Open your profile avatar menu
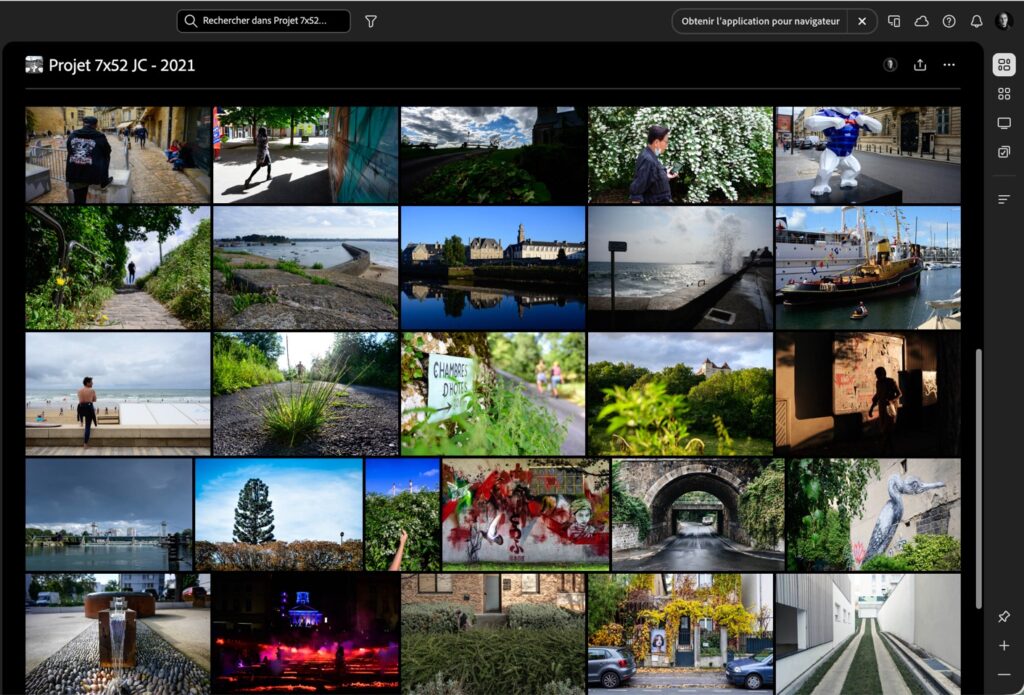Screen dimensions: 1024x695 (x=1003, y=20)
